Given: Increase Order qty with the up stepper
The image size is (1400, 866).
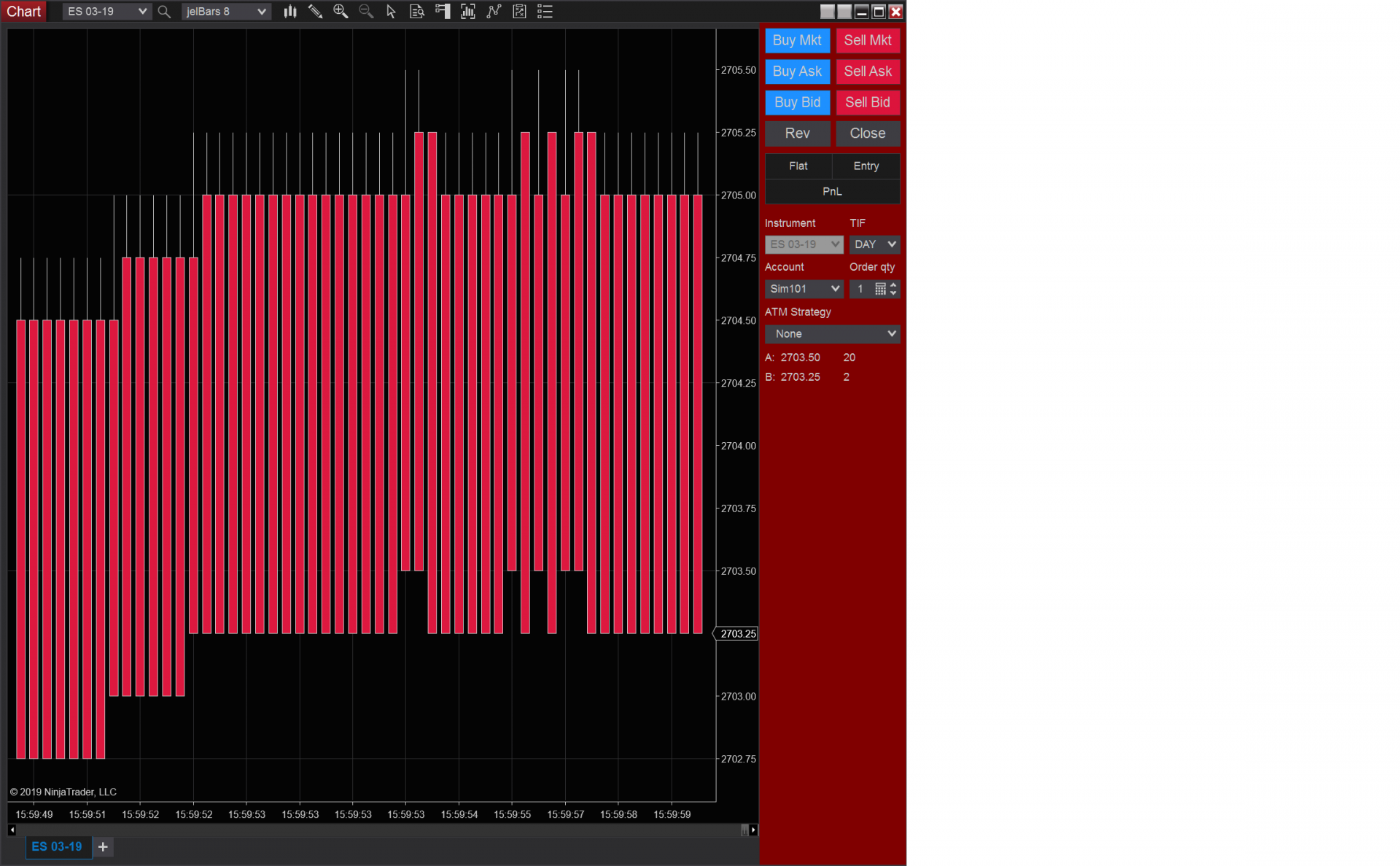Looking at the screenshot, I should 894,285.
